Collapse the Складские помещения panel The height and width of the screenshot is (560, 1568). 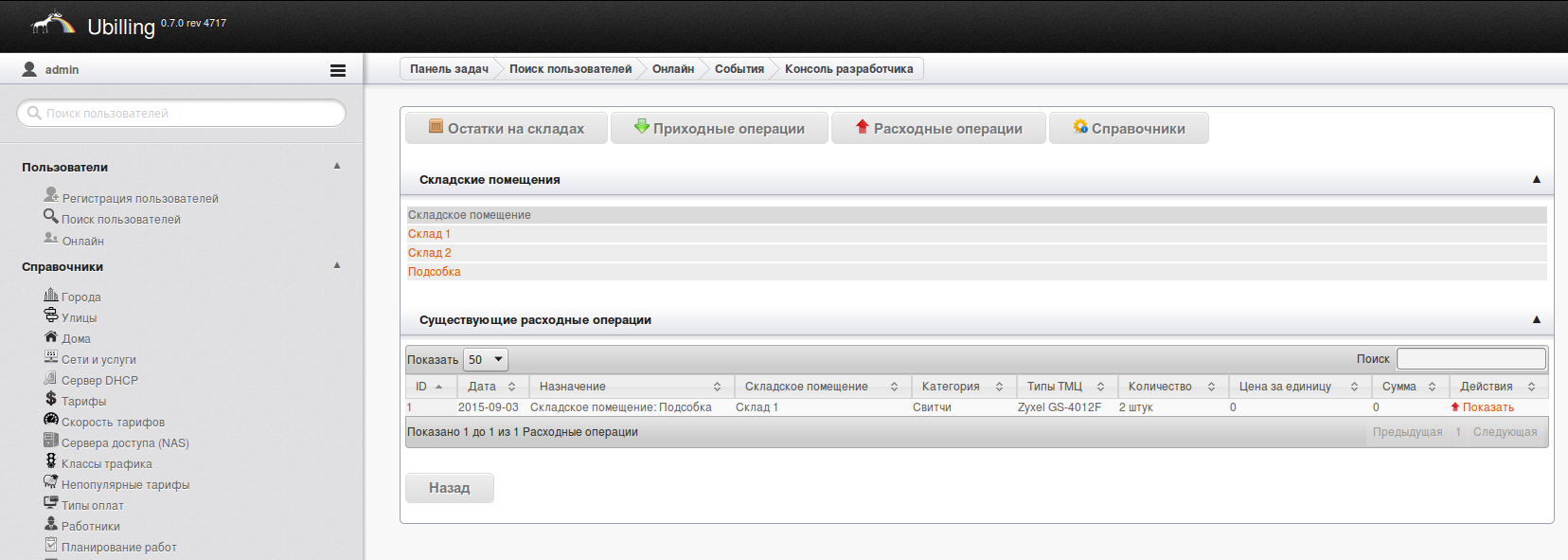(x=1536, y=179)
